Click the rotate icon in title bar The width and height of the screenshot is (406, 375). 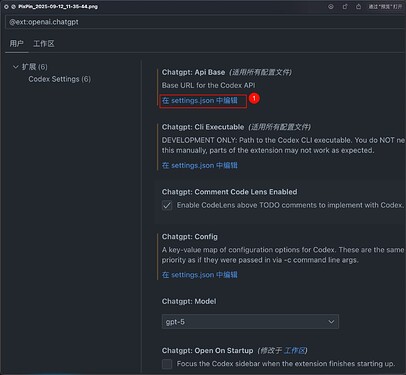(345, 7)
